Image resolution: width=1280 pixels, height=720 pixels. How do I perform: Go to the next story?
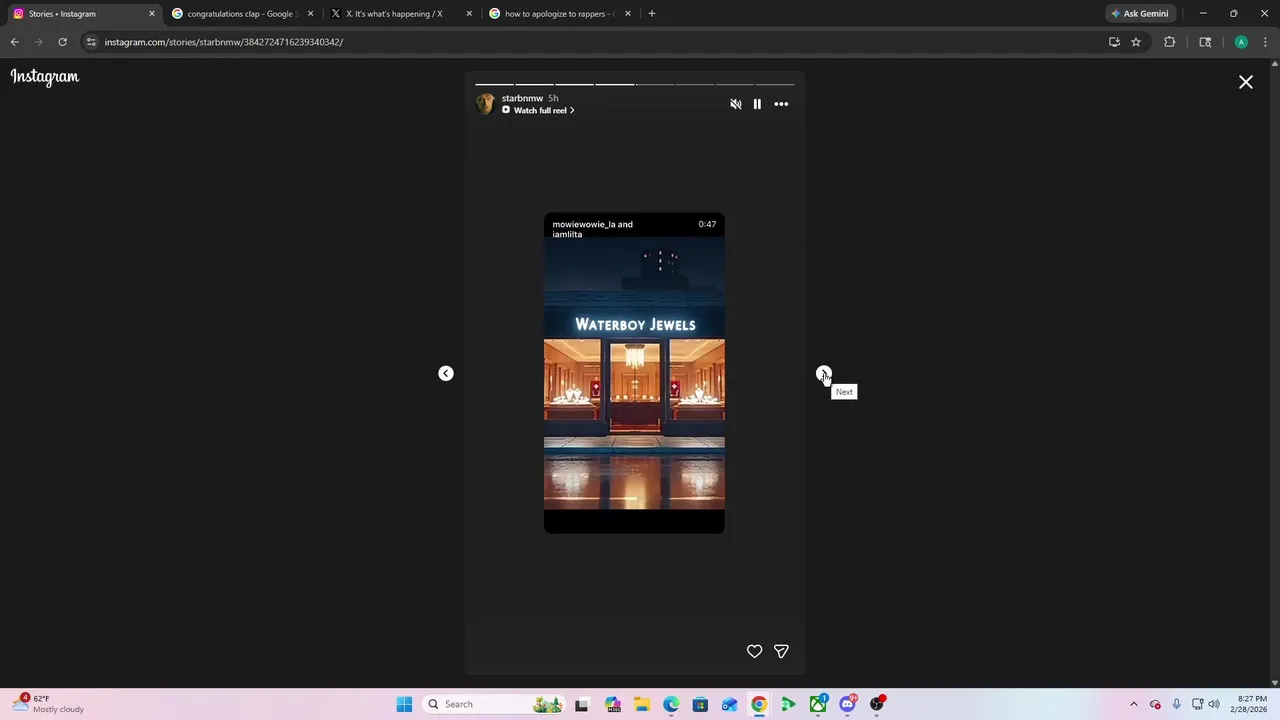click(x=823, y=373)
